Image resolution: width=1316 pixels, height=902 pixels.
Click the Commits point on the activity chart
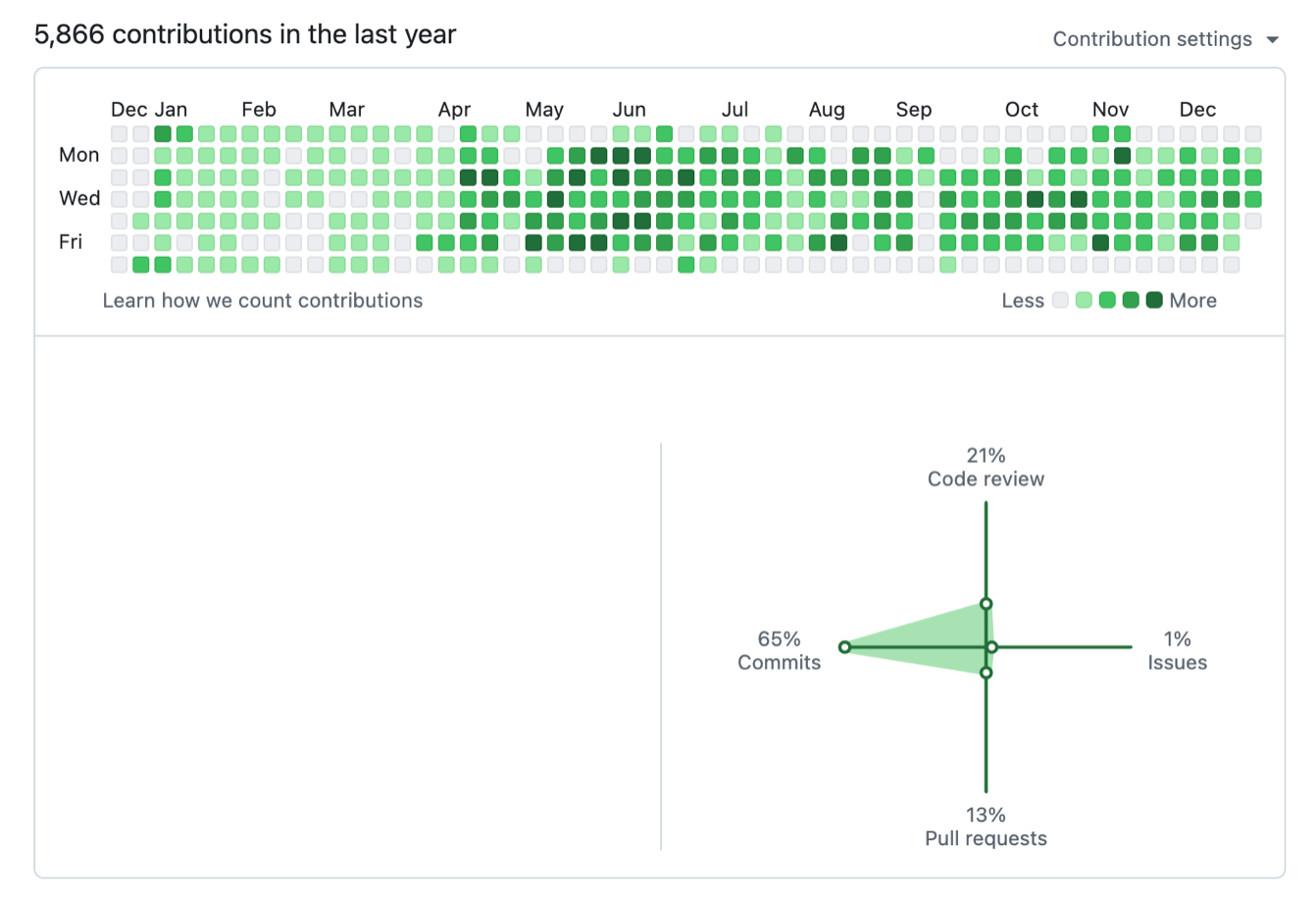[x=844, y=647]
